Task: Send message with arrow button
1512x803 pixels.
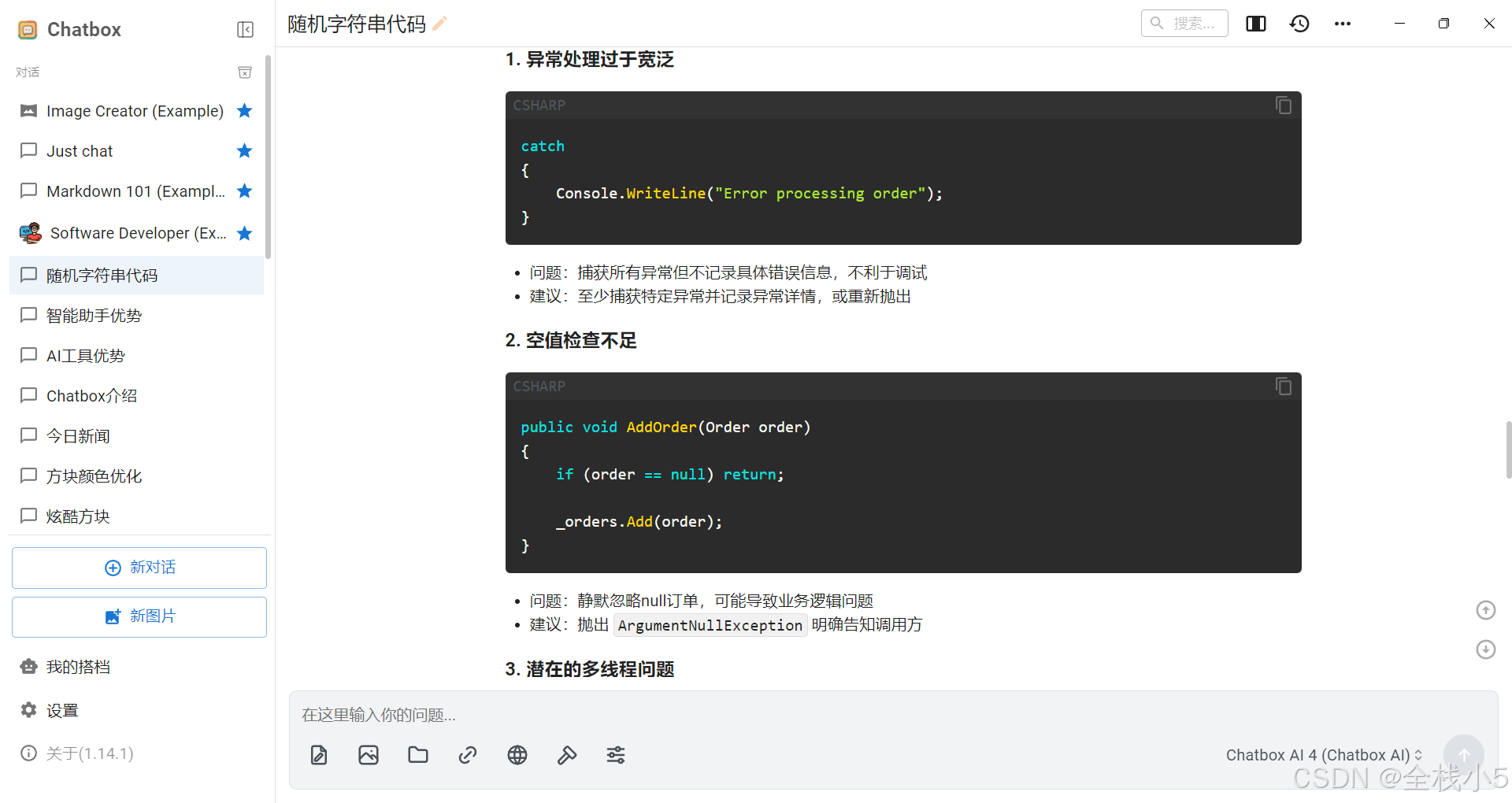Action: 1464,755
